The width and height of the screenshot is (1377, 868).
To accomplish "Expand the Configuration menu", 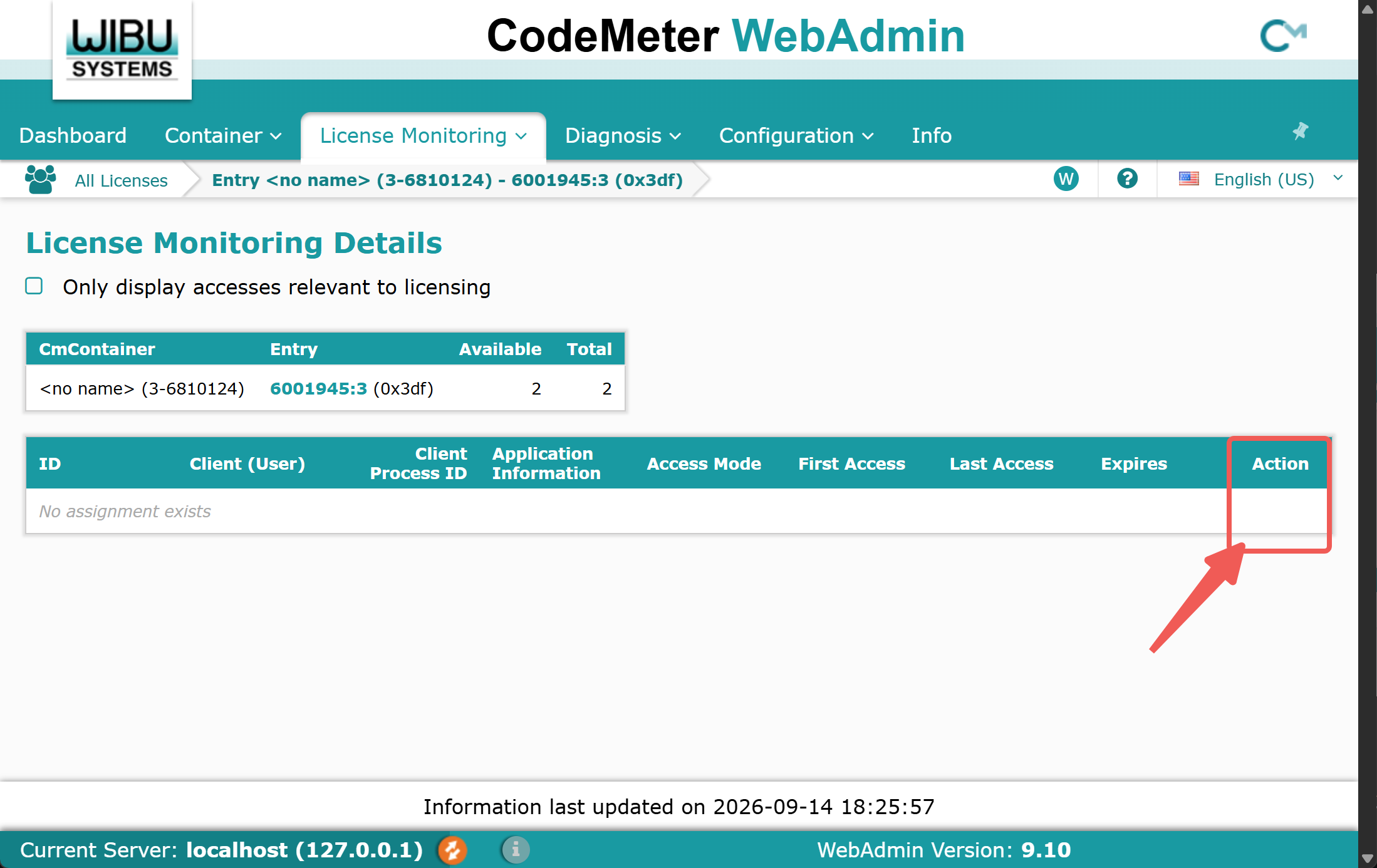I will [x=796, y=136].
